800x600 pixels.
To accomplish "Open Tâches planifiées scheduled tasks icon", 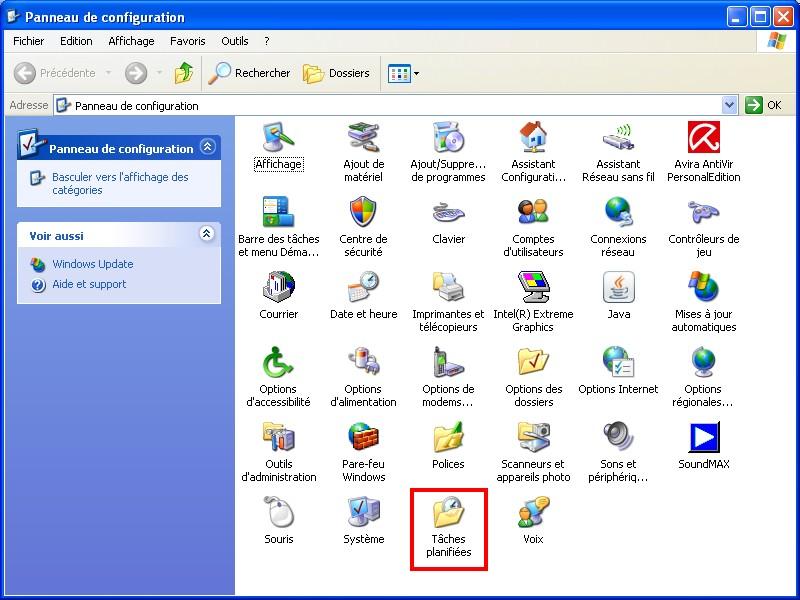I will [x=448, y=512].
